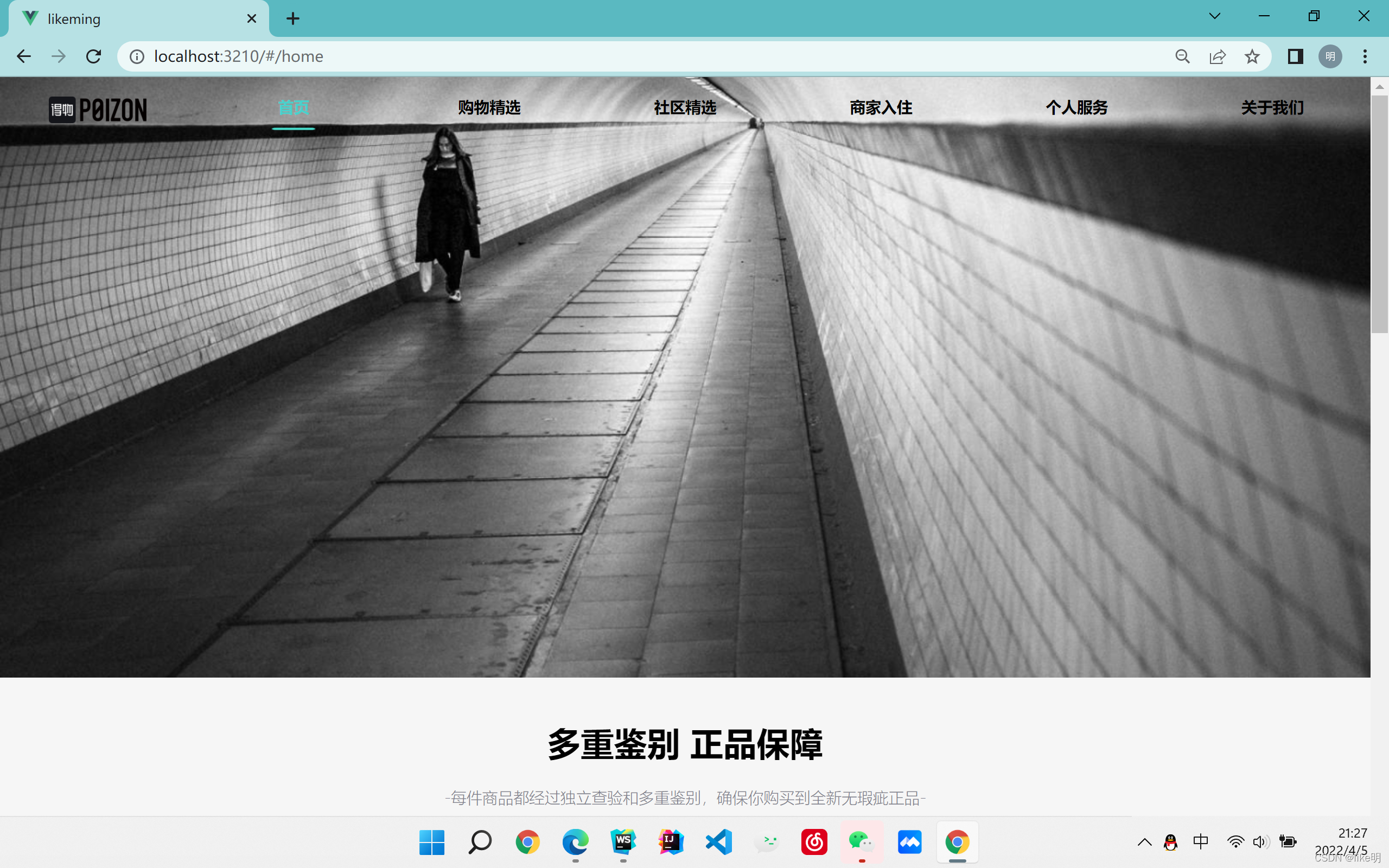This screenshot has height=868, width=1389.
Task: Reload the page with the refresh icon
Action: click(x=93, y=56)
